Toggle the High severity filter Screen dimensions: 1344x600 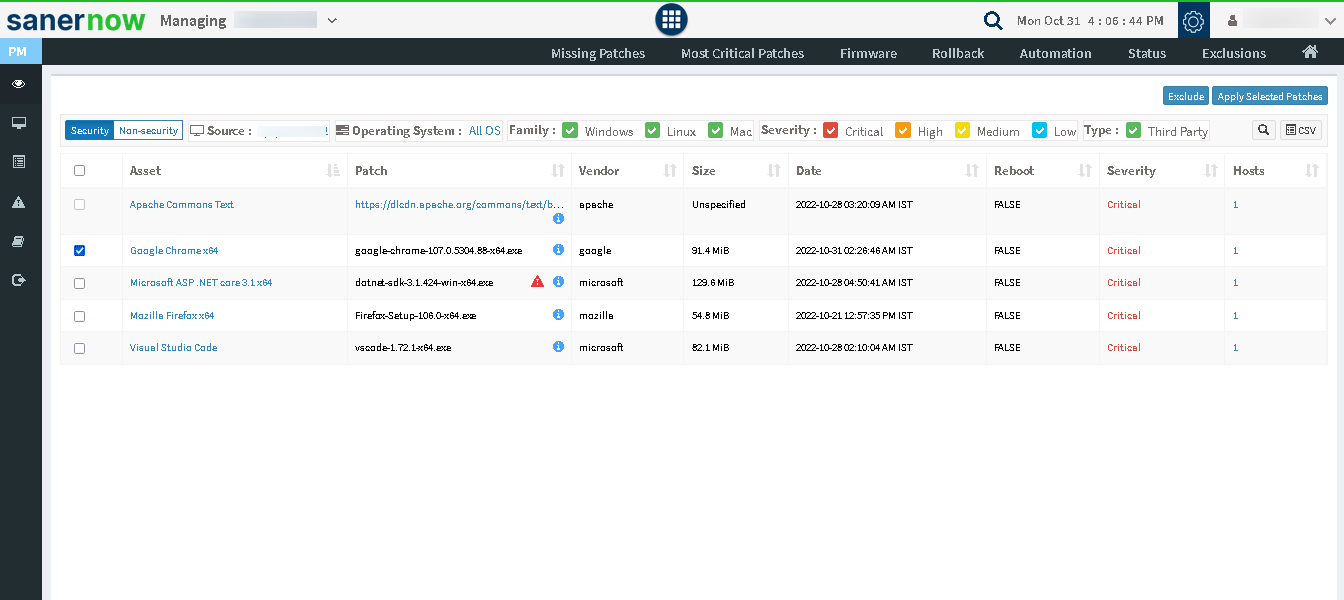click(903, 130)
